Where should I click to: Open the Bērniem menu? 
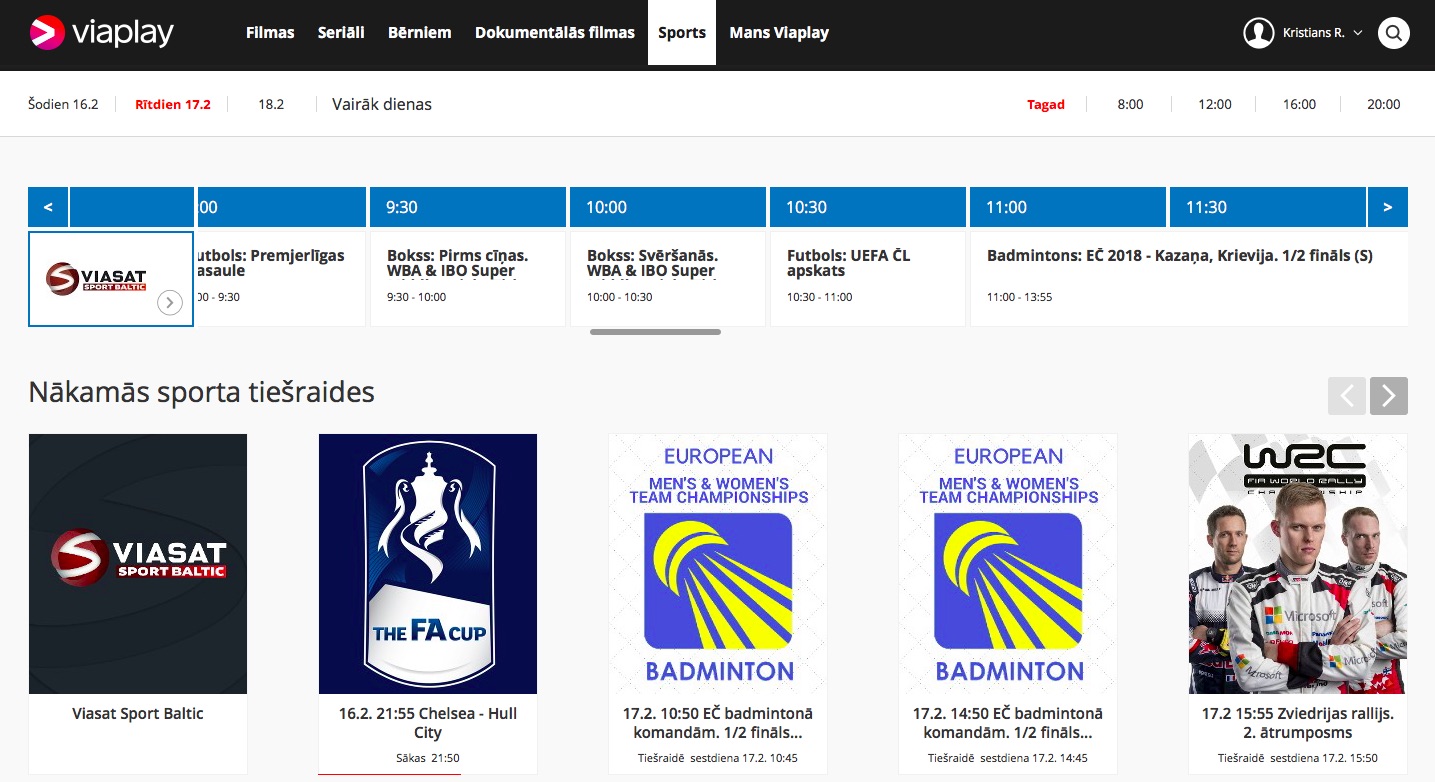click(420, 33)
